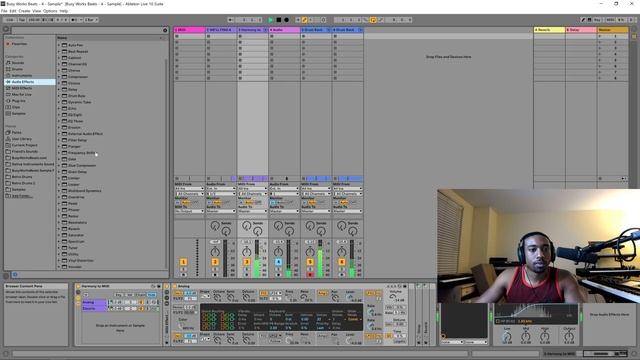Click track 6 pan knob
Screen dimensions: 640x360
tap(342, 252)
